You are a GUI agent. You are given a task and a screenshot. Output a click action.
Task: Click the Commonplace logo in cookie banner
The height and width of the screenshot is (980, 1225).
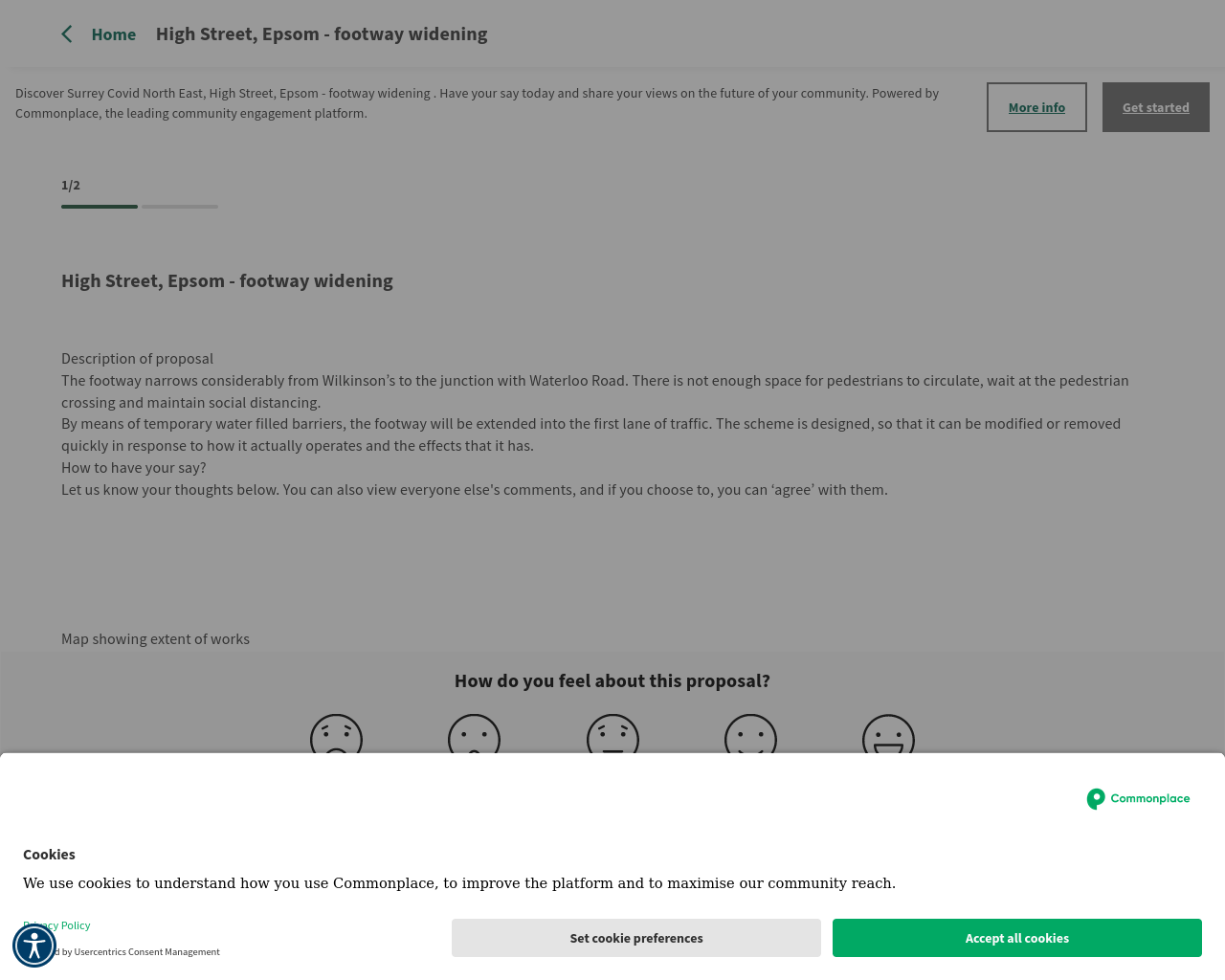(1138, 798)
